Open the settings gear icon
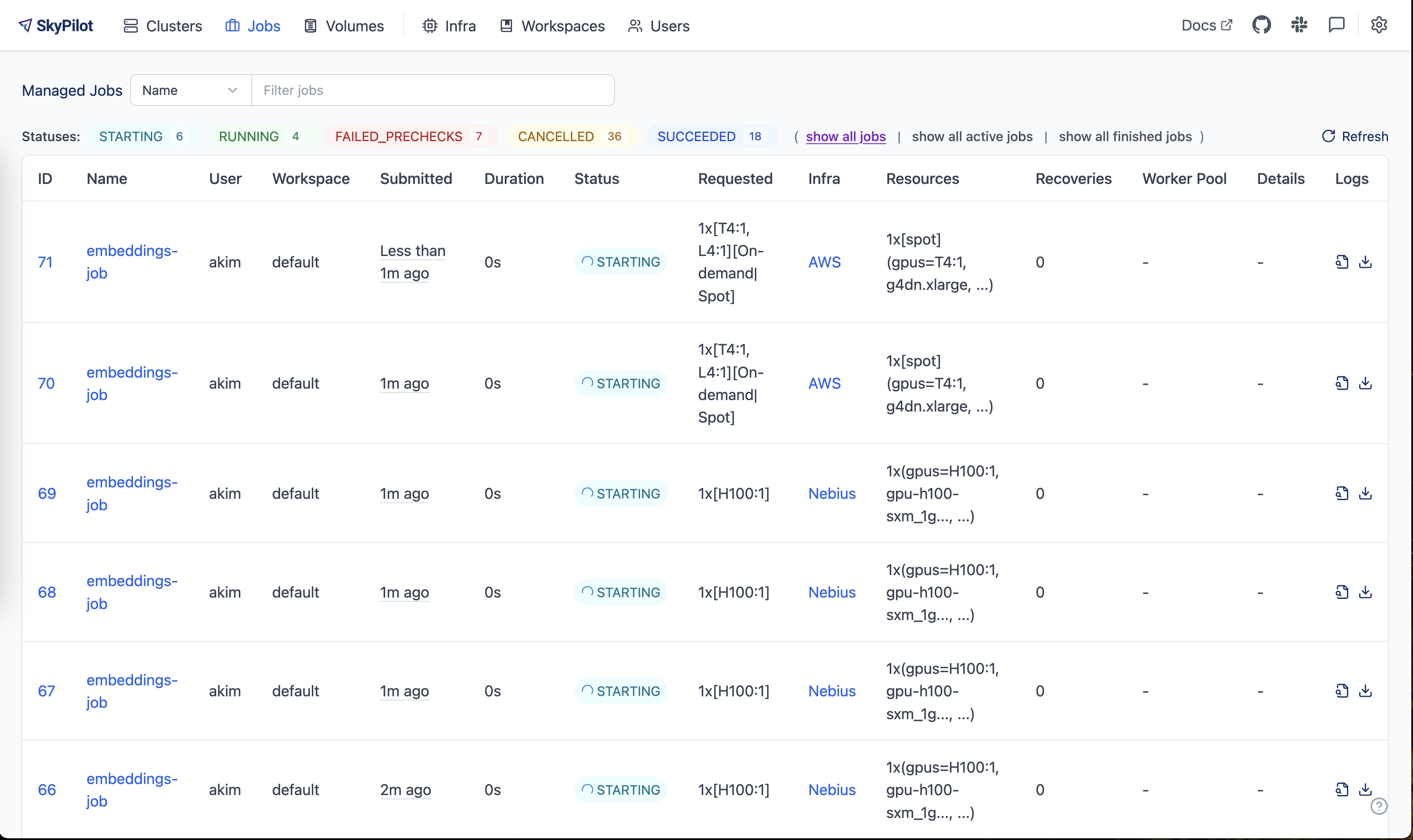The height and width of the screenshot is (840, 1413). click(1379, 25)
